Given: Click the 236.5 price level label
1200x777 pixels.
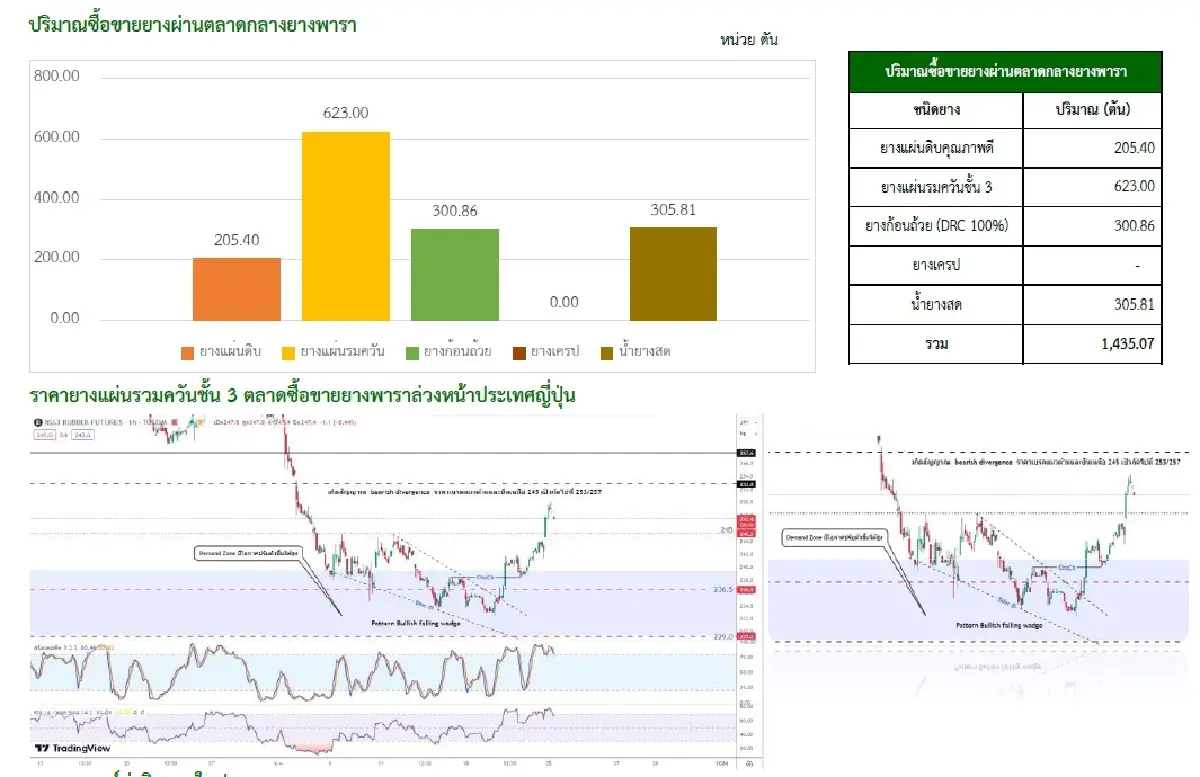Looking at the screenshot, I should [x=722, y=590].
